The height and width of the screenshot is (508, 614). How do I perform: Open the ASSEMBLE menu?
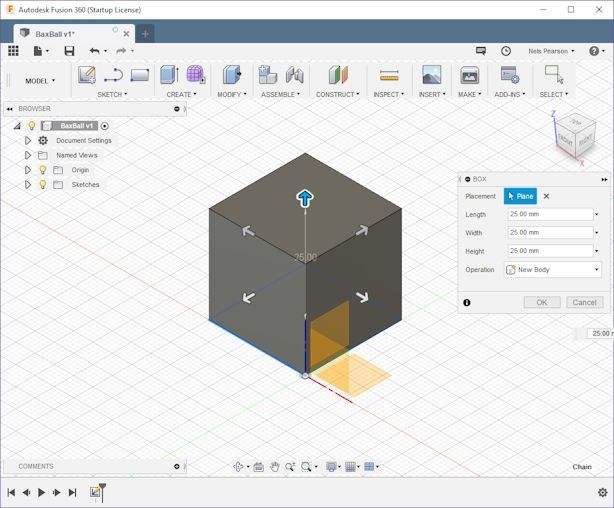[280, 94]
